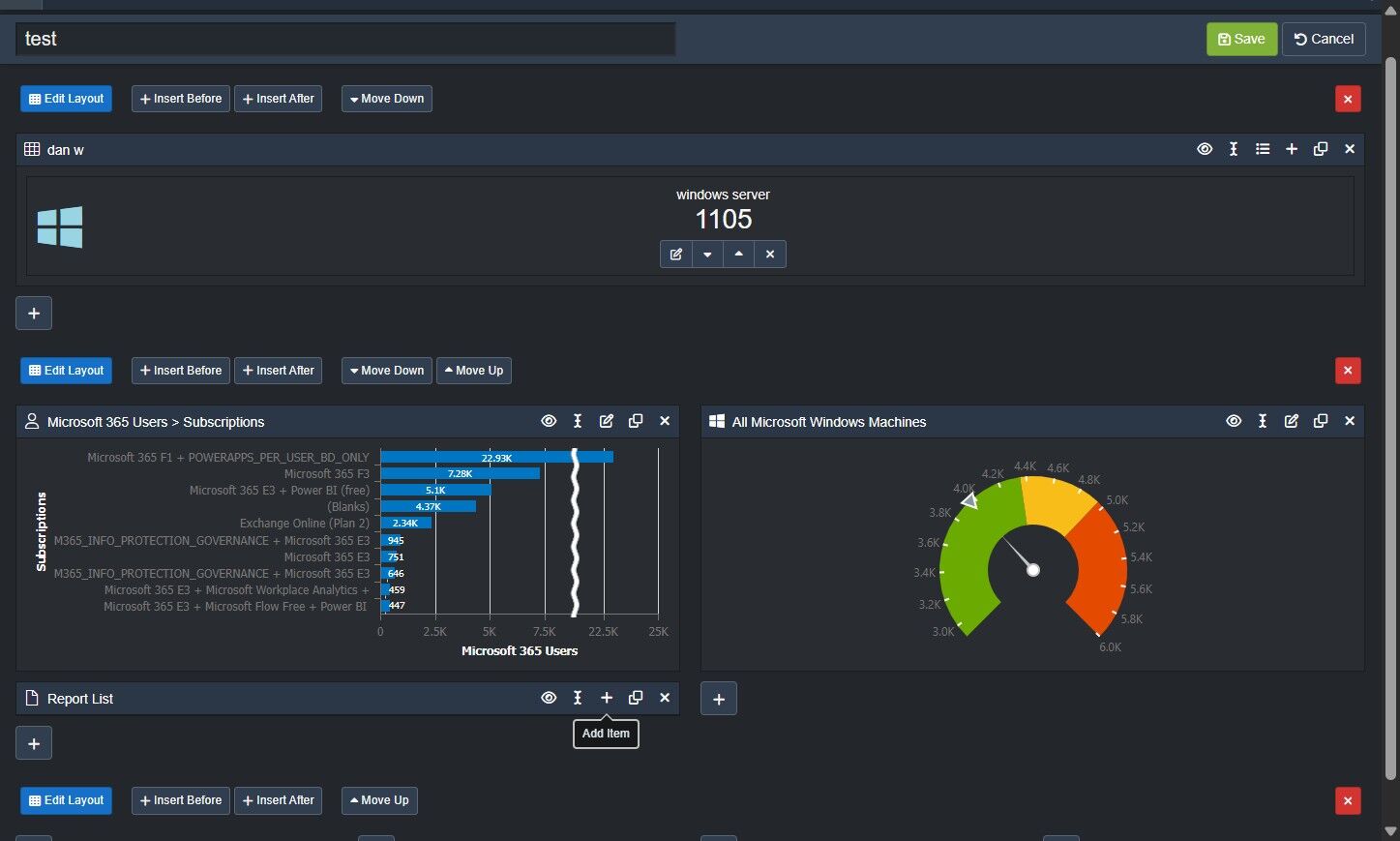1400x841 pixels.
Task: Click Move Down in the second layout row
Action: [x=386, y=371]
